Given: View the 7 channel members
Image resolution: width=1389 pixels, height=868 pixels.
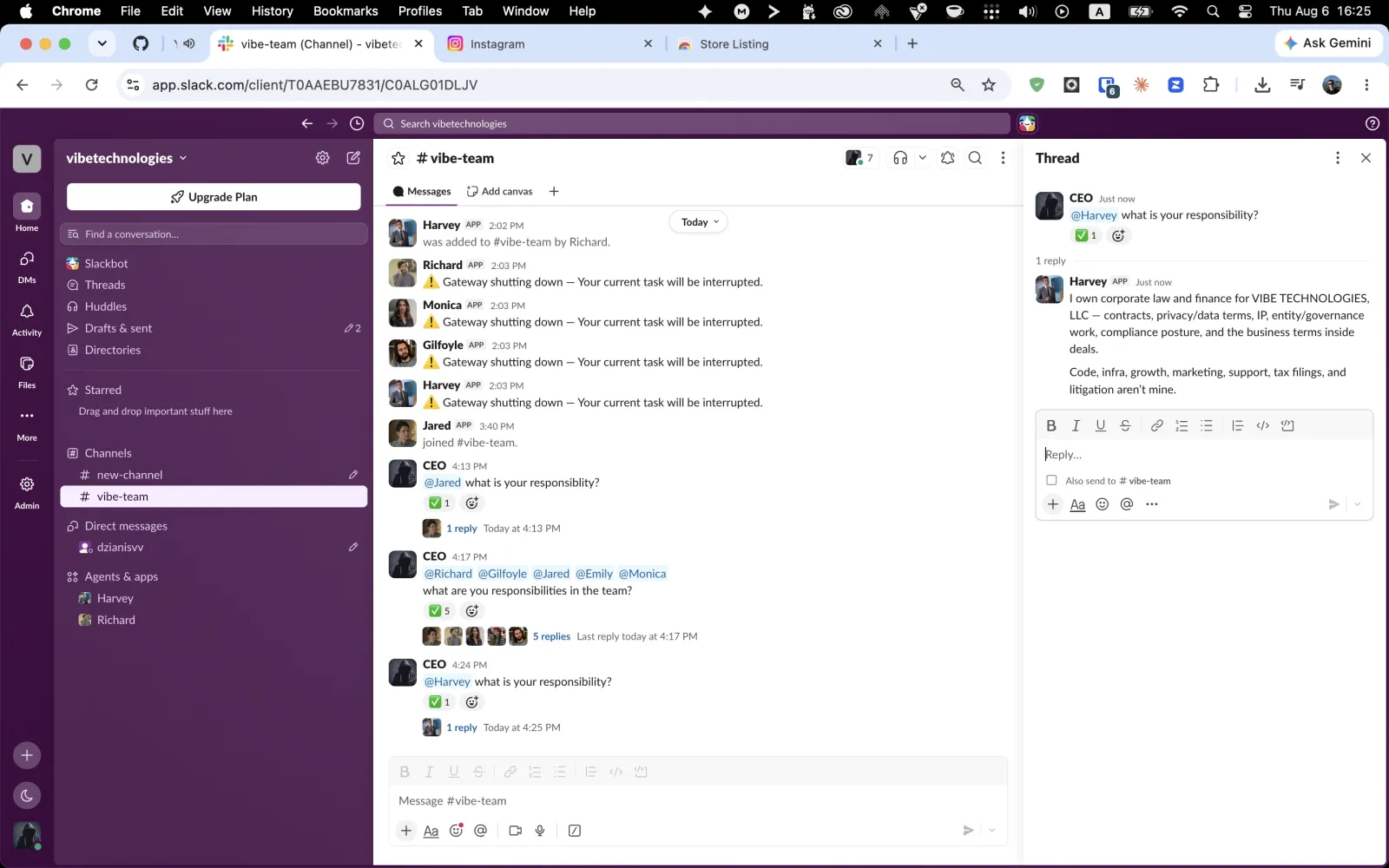Looking at the screenshot, I should (x=859, y=158).
